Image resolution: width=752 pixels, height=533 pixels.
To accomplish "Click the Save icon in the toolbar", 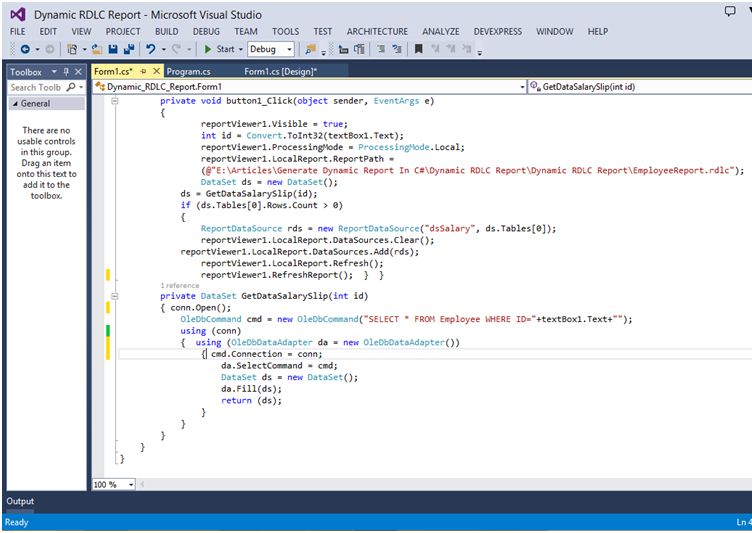I will 113,49.
